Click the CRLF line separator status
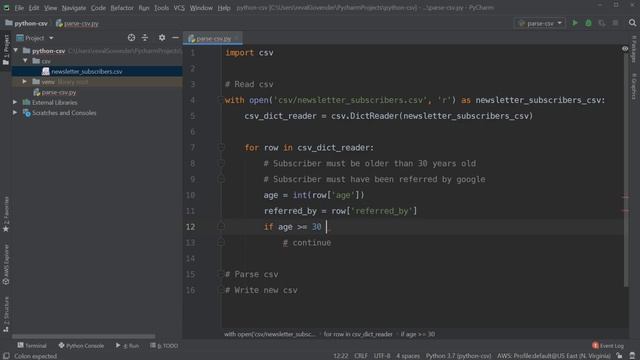Image resolution: width=640 pixels, height=360 pixels. (x=361, y=356)
